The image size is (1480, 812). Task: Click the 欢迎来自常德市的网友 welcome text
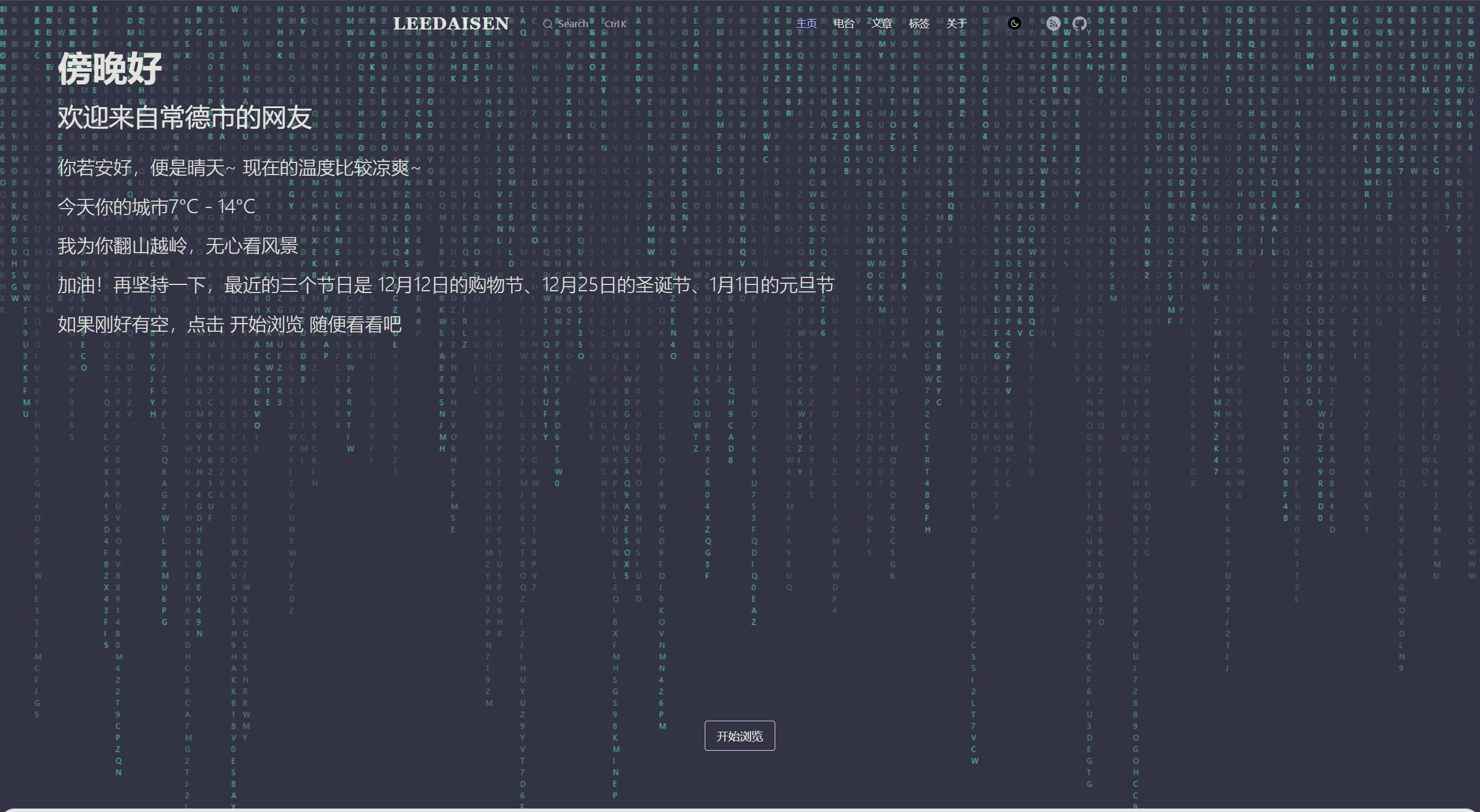click(x=185, y=117)
